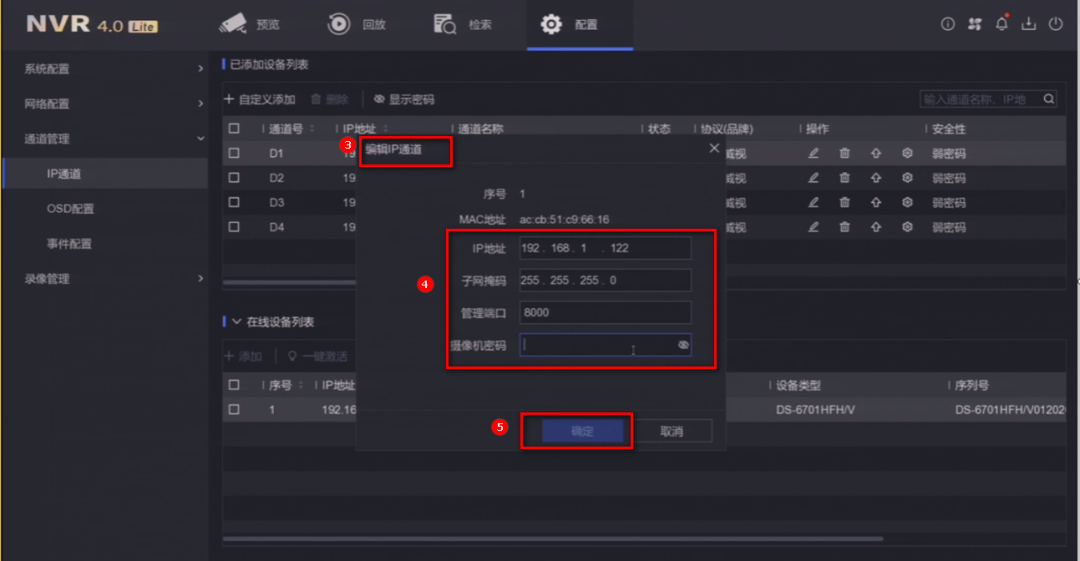This screenshot has height=561, width=1080.
Task: Click the settings gear icon for D4
Action: click(907, 227)
